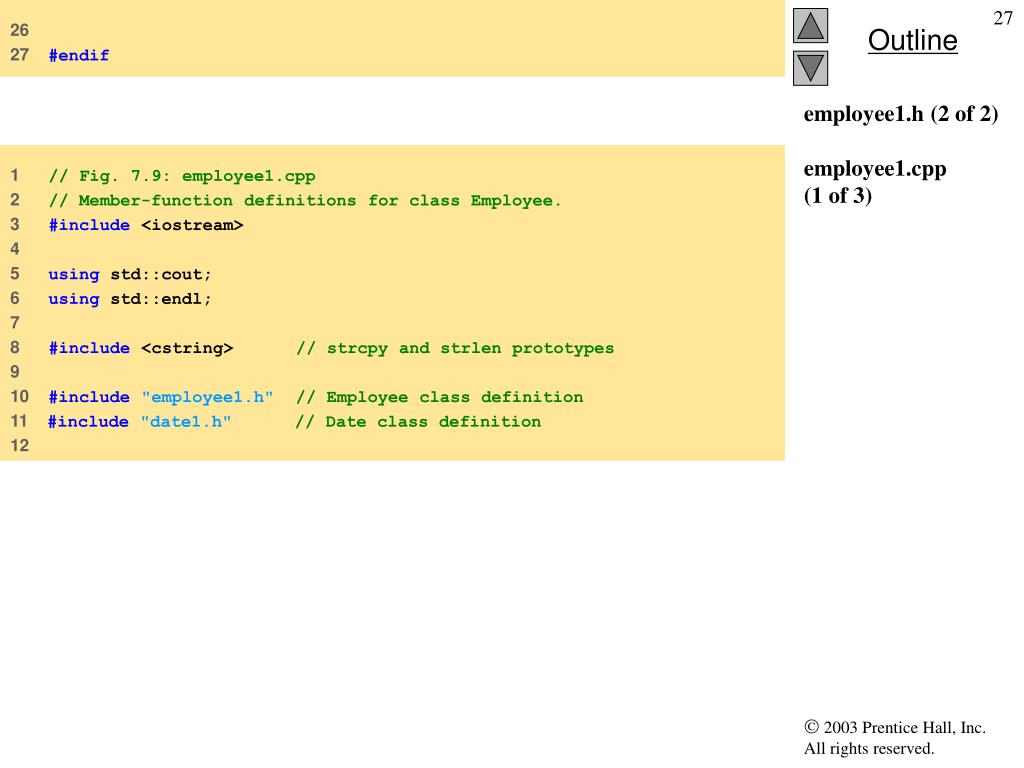
Task: Click the using std::endl; statement
Action: pyautogui.click(x=129, y=299)
